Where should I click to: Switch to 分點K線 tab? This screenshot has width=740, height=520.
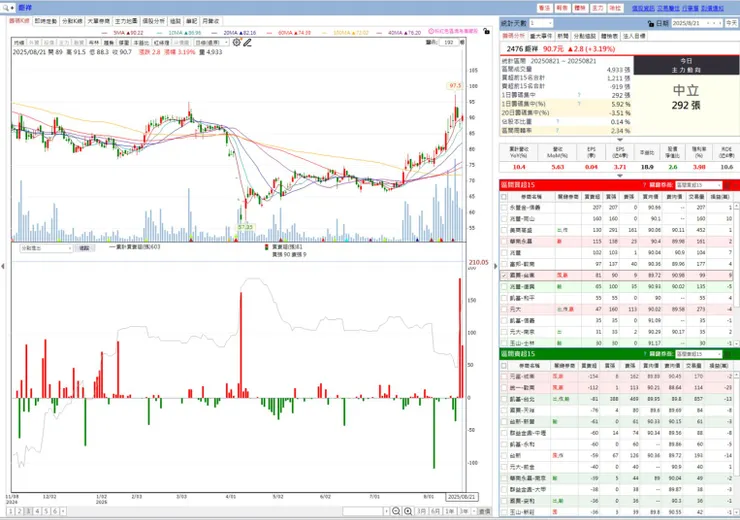pyautogui.click(x=72, y=21)
